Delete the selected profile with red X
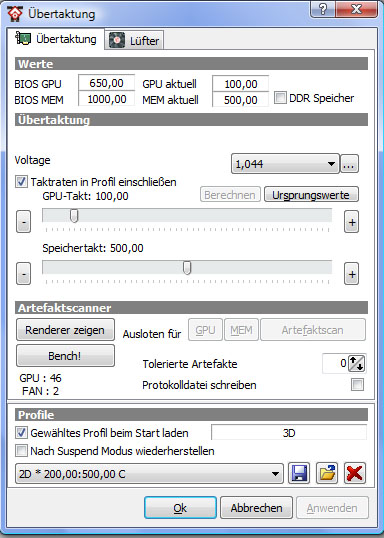 coord(354,474)
